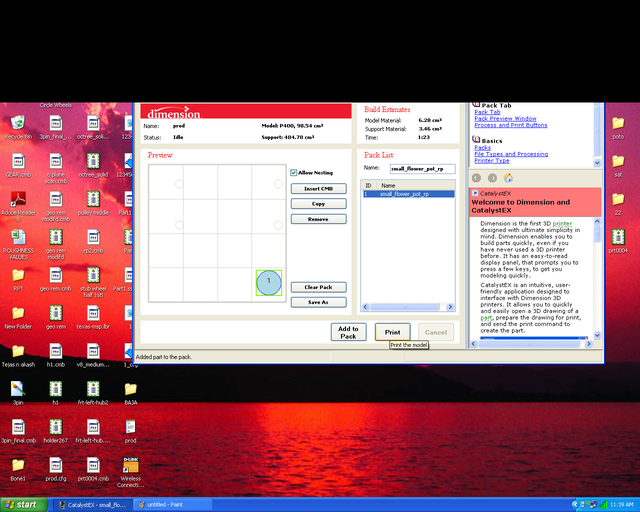This screenshot has width=640, height=512.
Task: Select the prod.cfg file icon
Action: tap(56, 470)
